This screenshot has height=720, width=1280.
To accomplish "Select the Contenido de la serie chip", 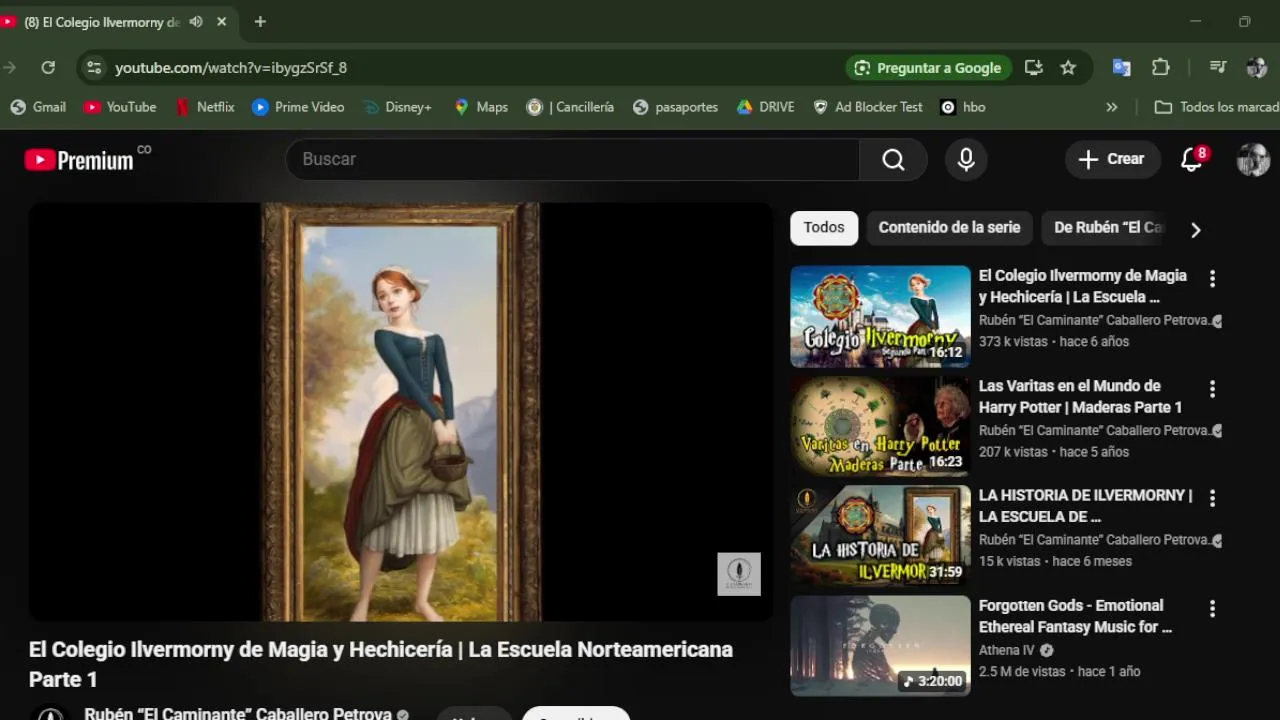I will coord(949,228).
